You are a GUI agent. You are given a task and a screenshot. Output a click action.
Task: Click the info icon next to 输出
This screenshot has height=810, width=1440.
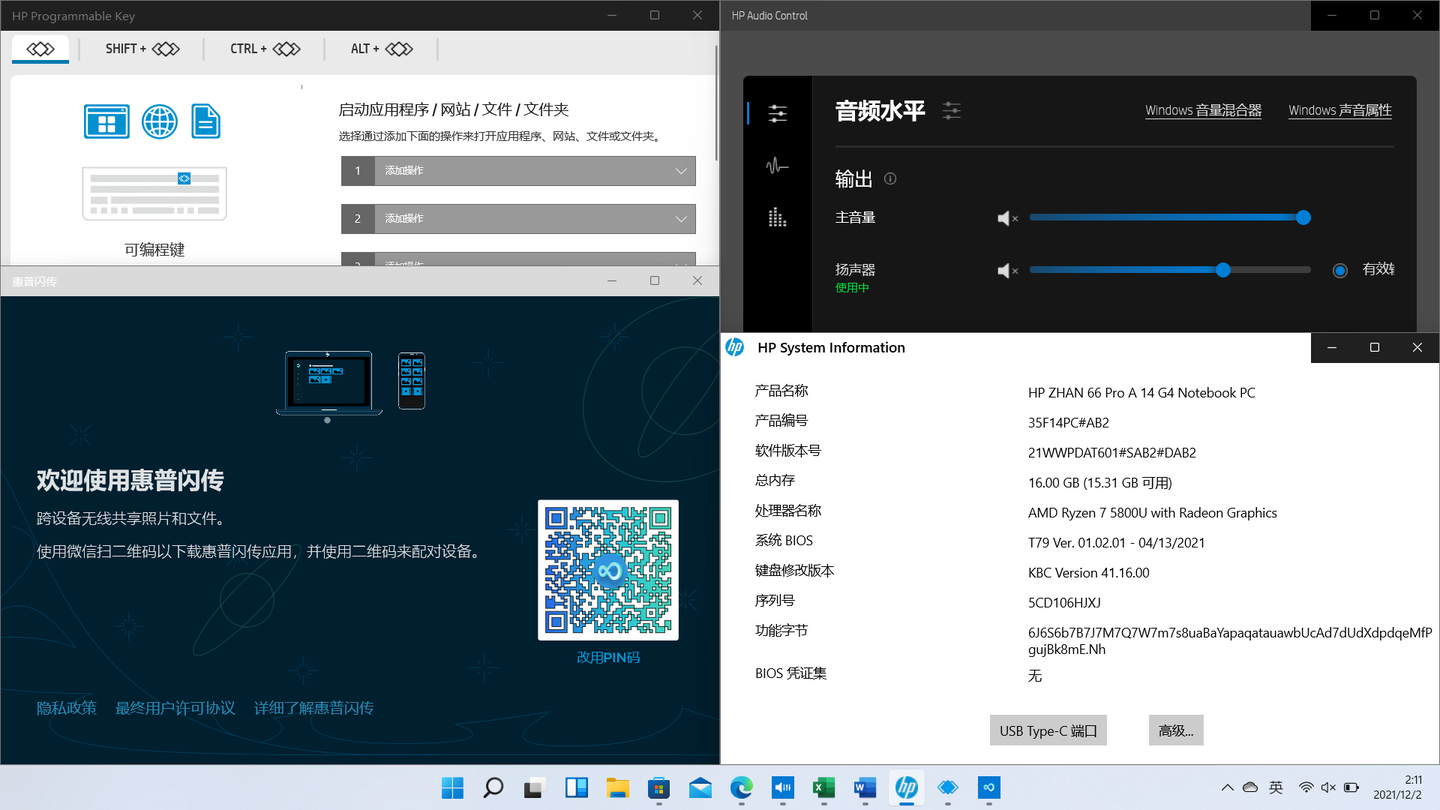tap(890, 179)
